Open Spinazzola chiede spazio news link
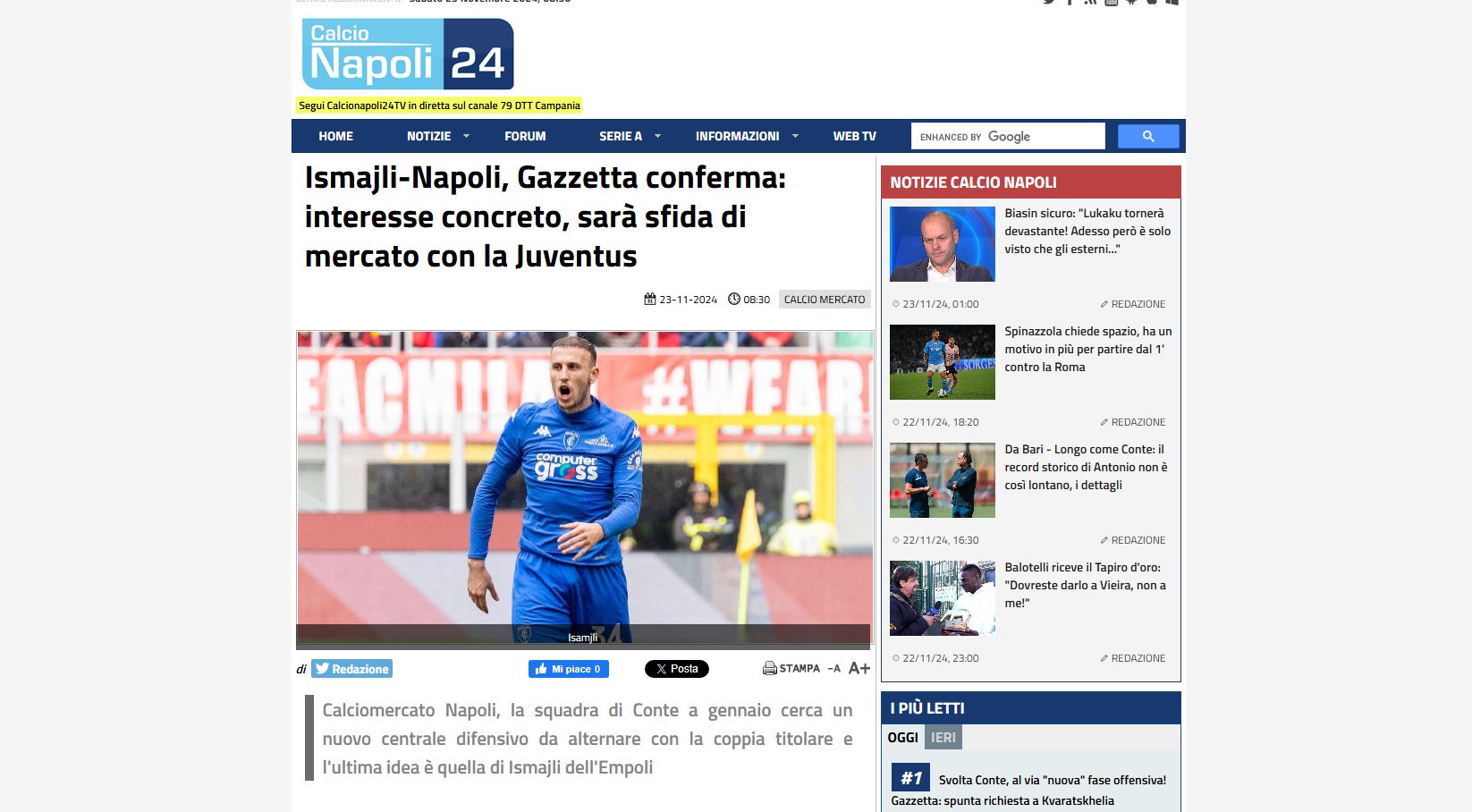The width and height of the screenshot is (1472, 812). [x=1087, y=349]
